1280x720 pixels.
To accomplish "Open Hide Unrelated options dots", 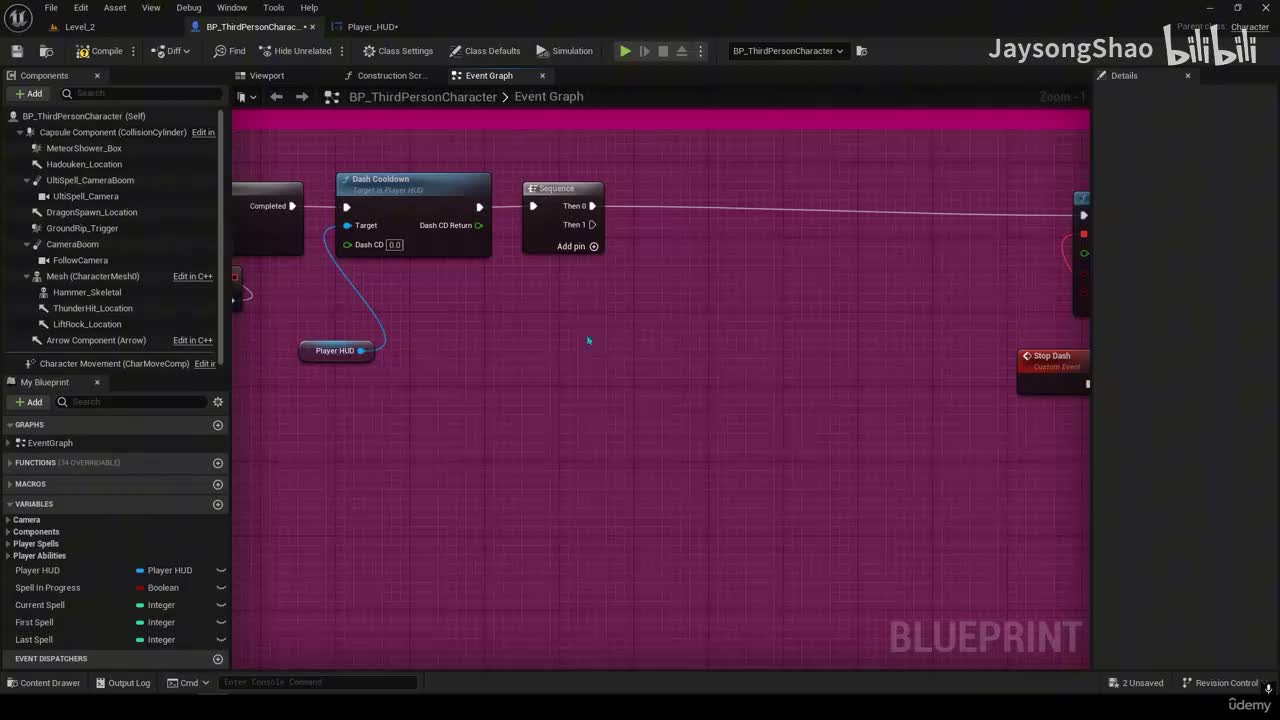I will coord(342,51).
